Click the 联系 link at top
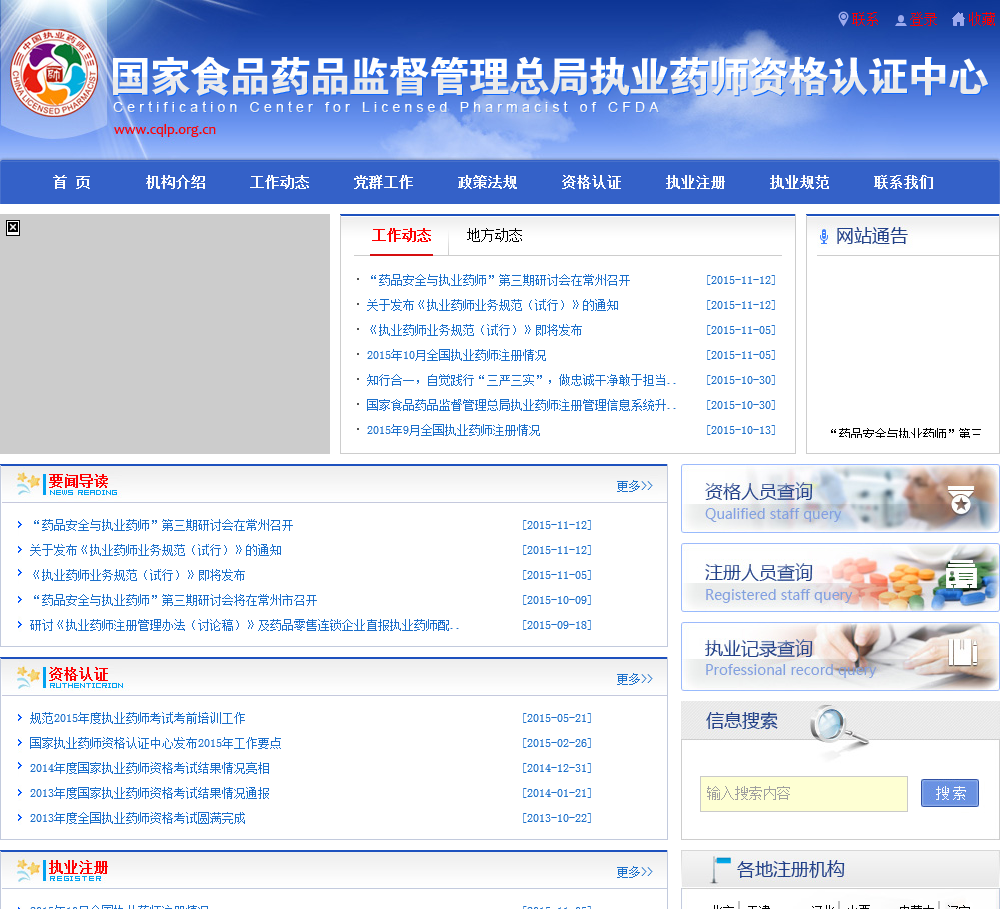 865,20
